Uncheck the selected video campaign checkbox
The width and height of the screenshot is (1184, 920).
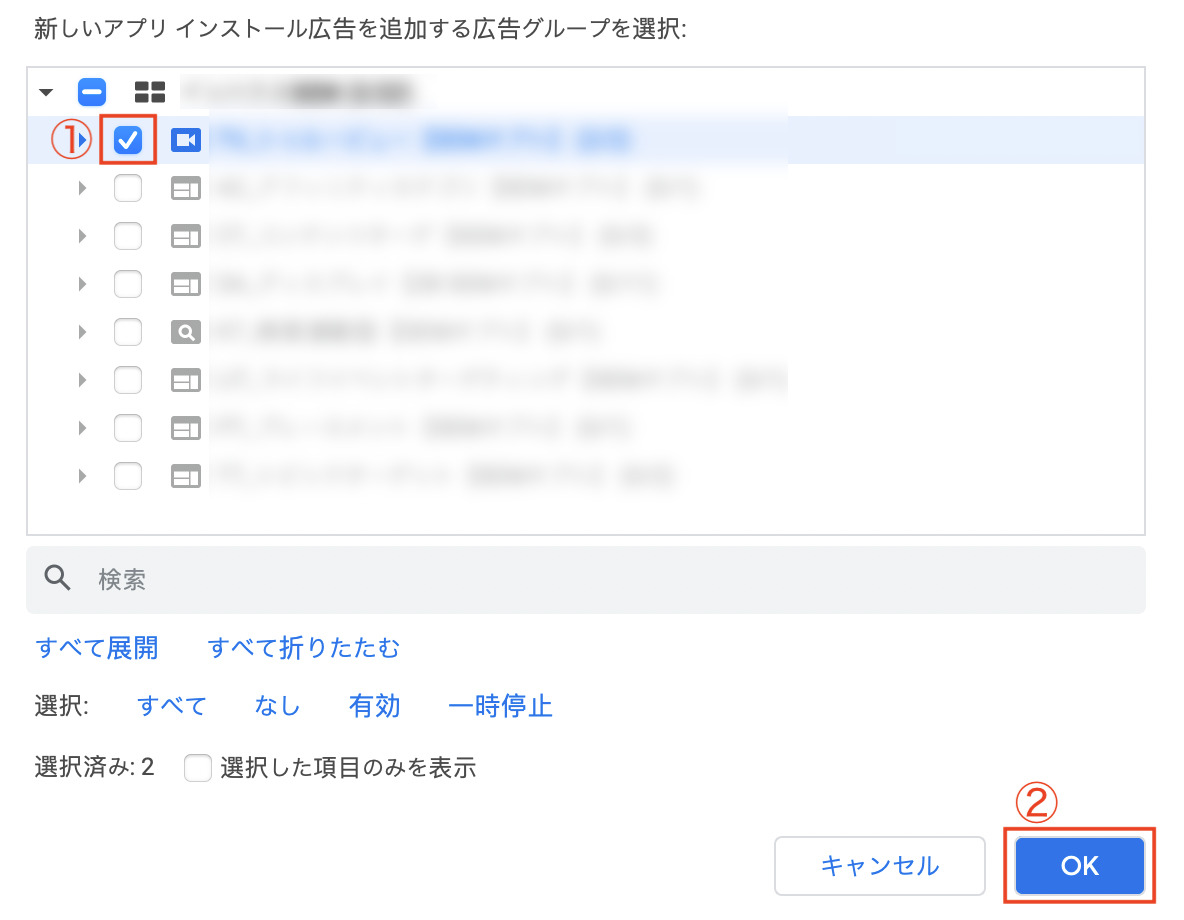(x=129, y=141)
